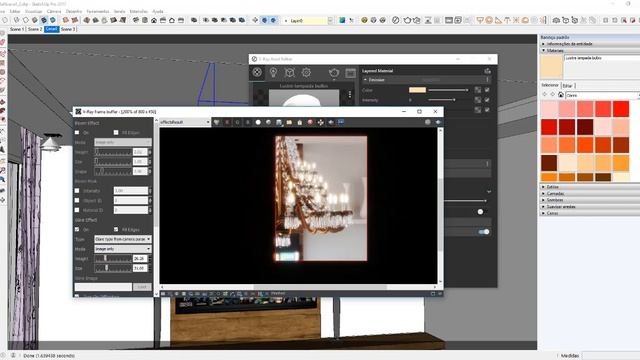Click the texture slot icon in Color row
Screen dimensions: 640x360
point(478,90)
